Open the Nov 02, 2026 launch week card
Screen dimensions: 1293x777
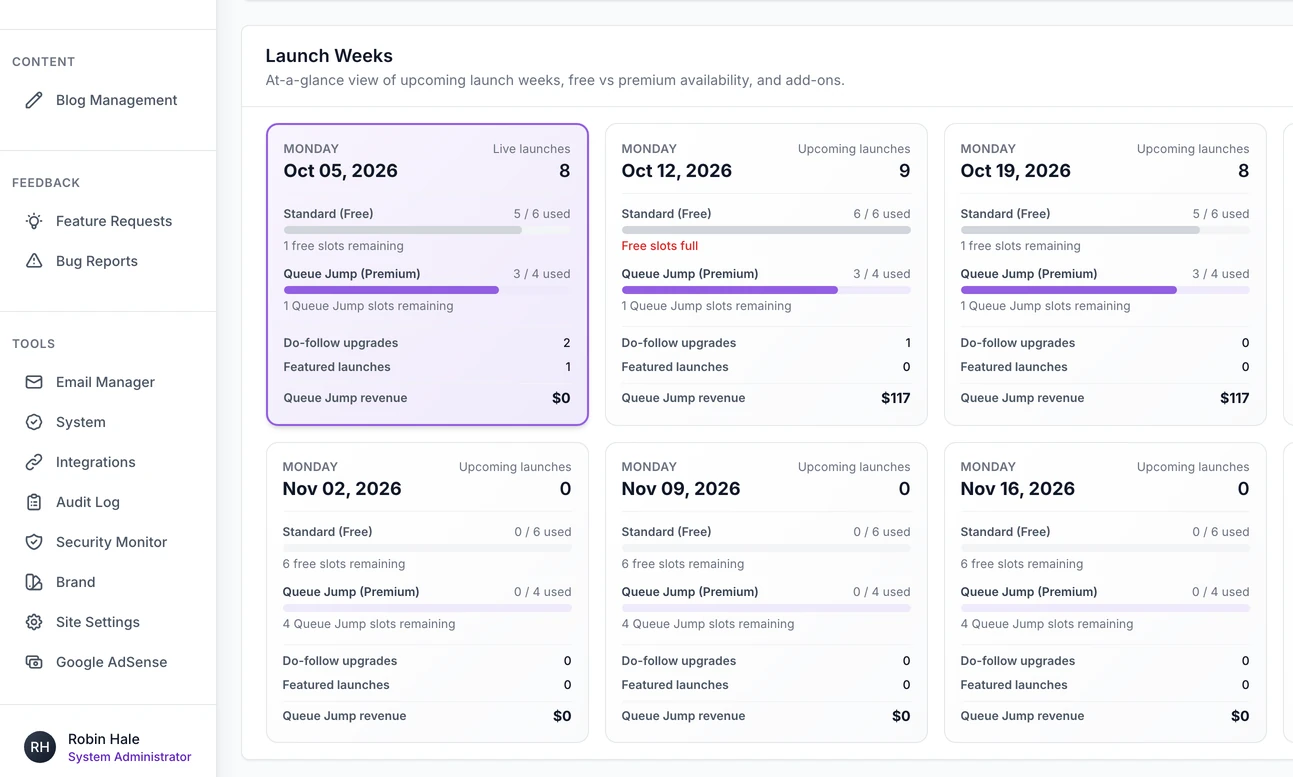pos(427,592)
